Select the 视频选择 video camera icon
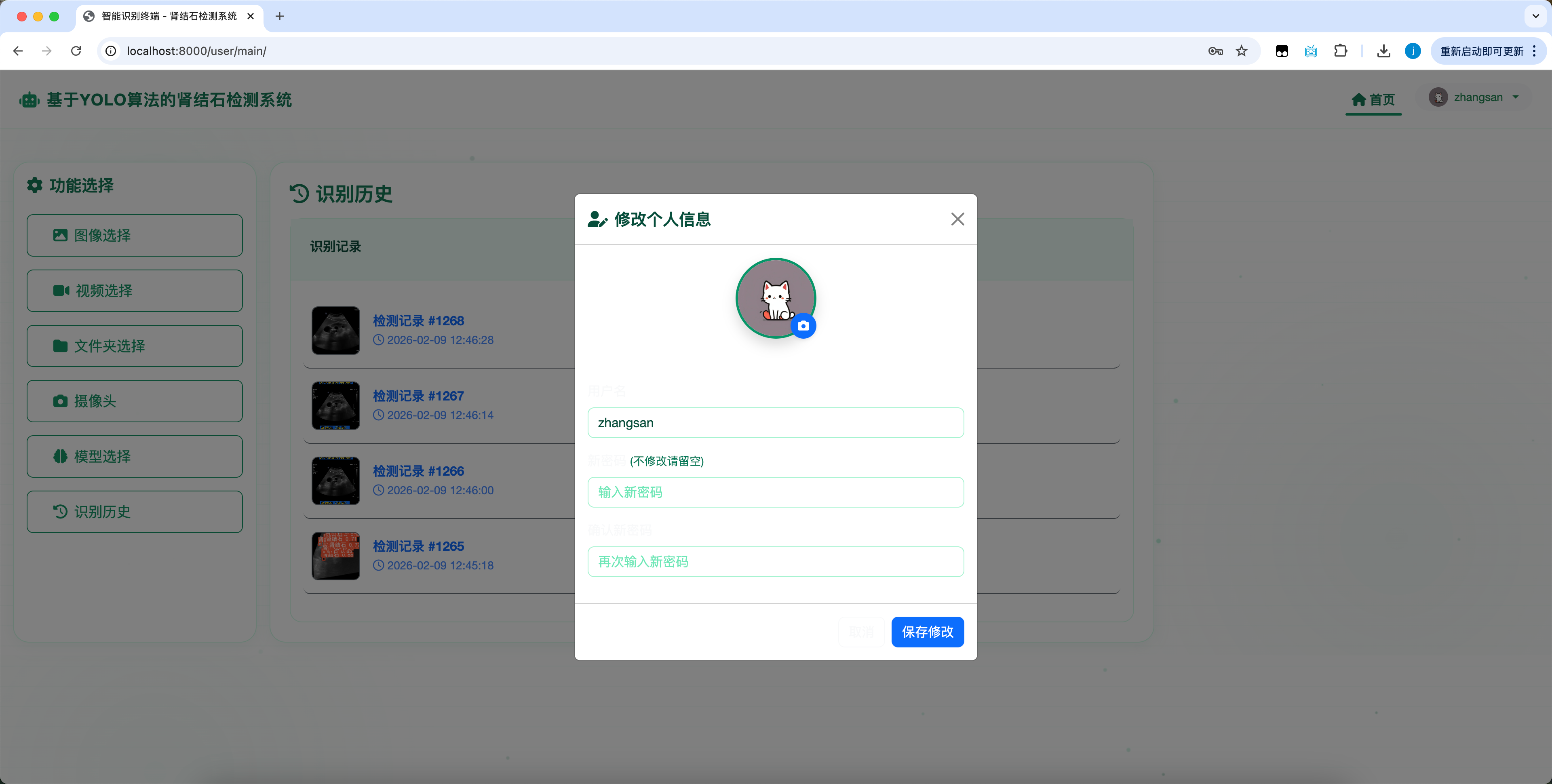 60,291
